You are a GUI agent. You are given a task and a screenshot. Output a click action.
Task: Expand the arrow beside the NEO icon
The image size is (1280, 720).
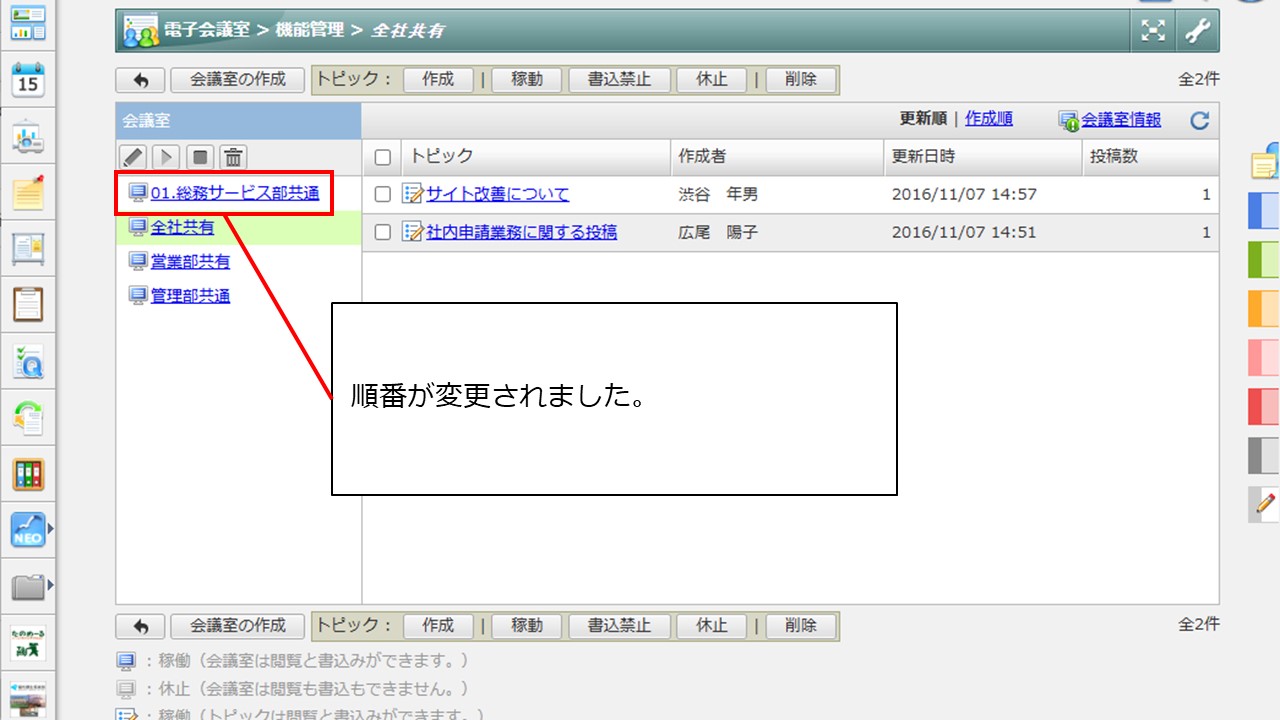tap(50, 529)
